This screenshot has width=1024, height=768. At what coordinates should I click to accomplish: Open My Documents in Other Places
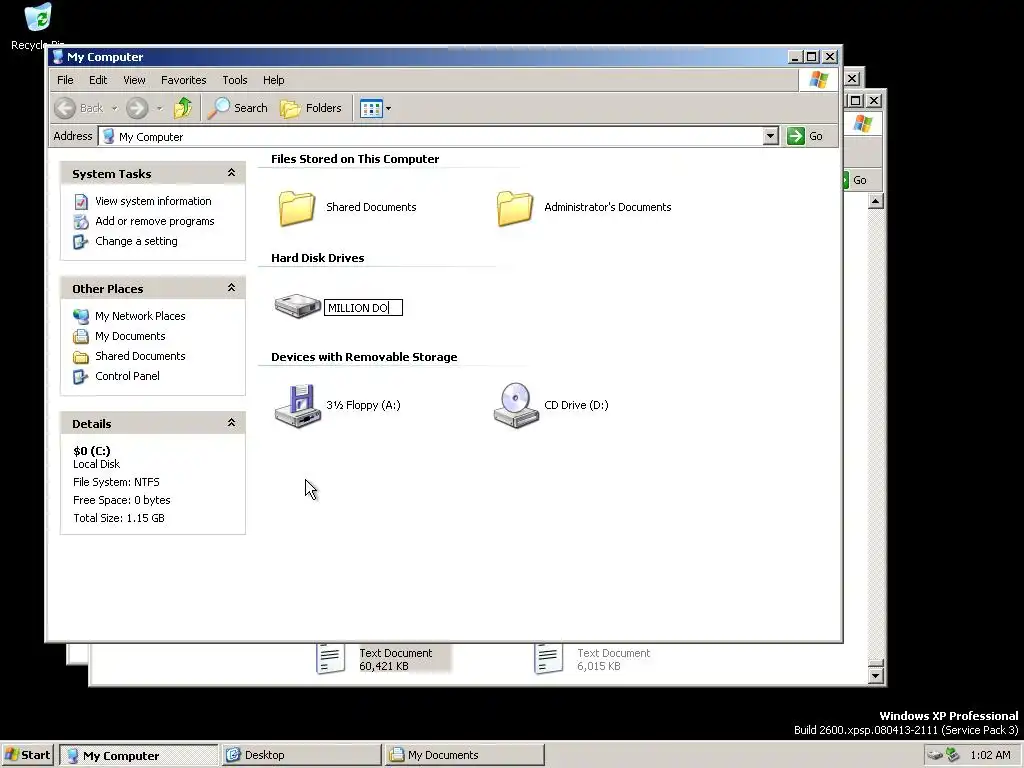130,336
